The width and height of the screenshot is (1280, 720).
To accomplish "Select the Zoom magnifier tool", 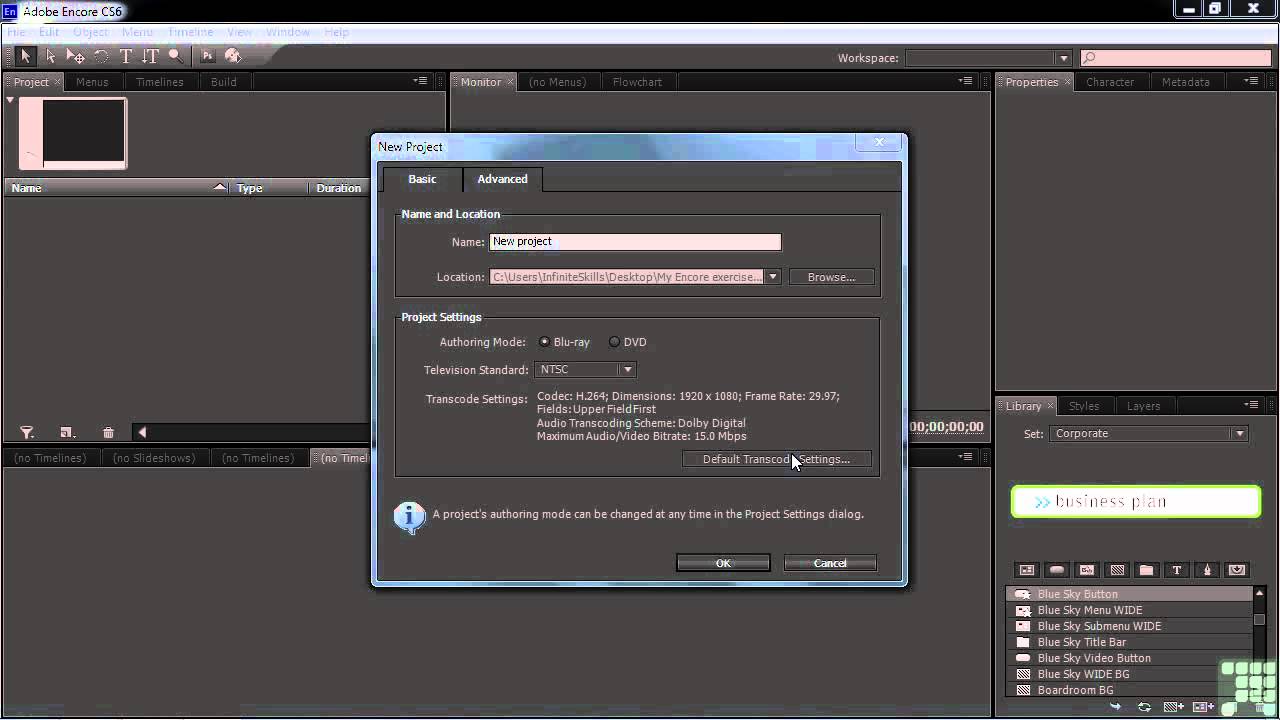I will (x=176, y=57).
